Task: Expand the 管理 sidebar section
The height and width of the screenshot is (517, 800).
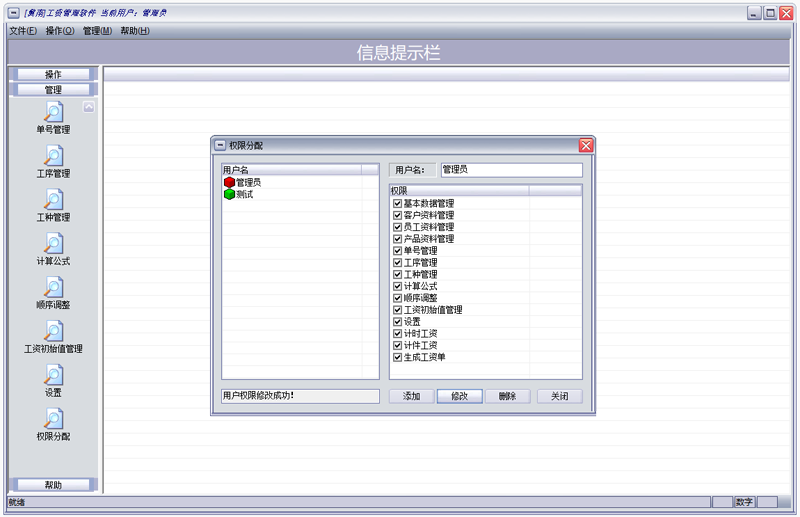Action: [x=53, y=90]
